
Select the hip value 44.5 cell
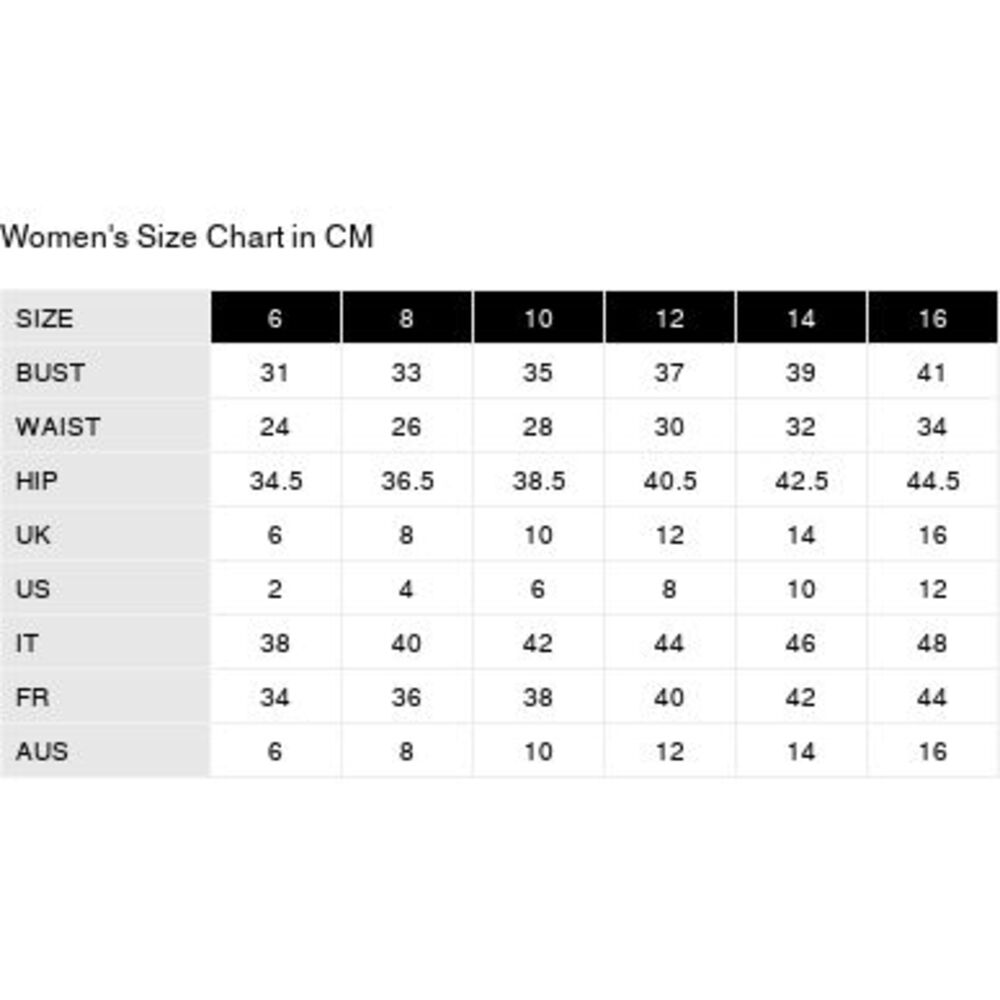932,481
